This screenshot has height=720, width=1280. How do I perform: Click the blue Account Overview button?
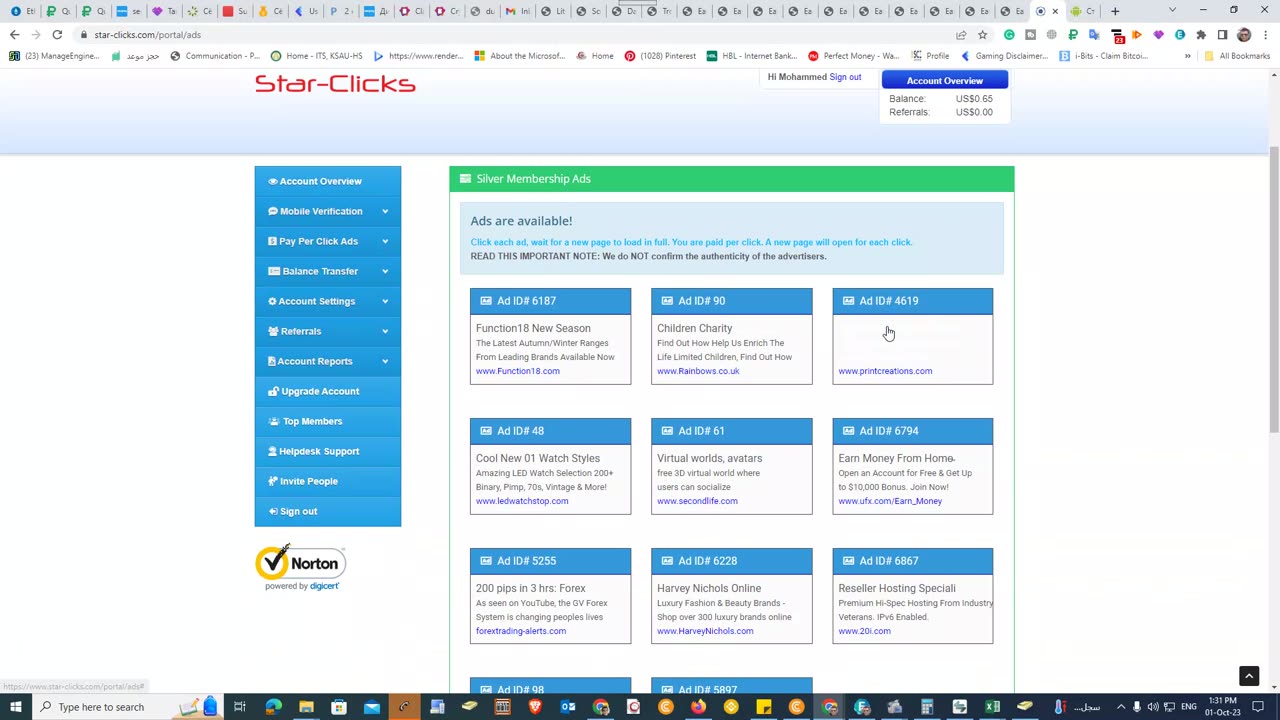[x=944, y=80]
